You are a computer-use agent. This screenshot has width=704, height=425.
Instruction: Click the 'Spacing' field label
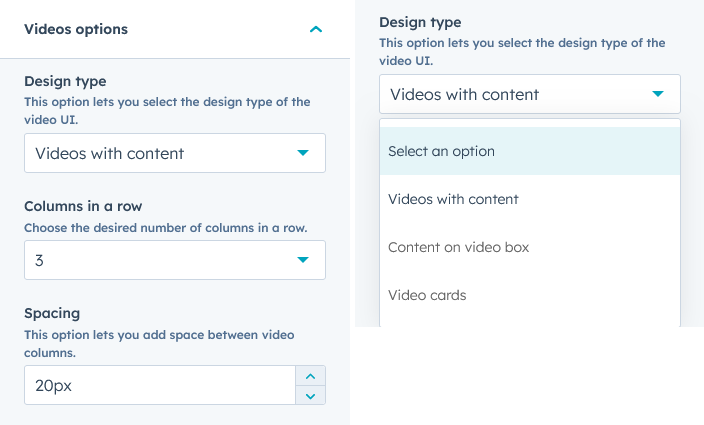[x=52, y=313]
